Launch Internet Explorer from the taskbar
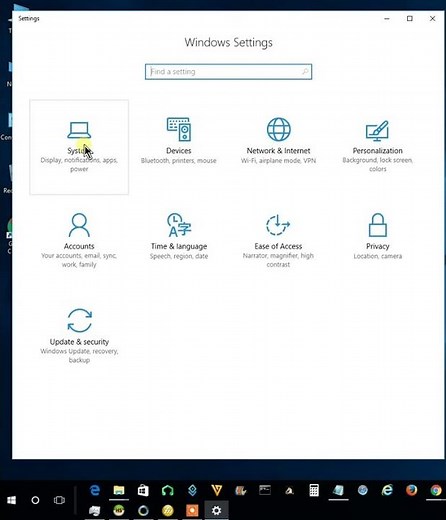Viewport: 446px width, 520px height. (387, 490)
